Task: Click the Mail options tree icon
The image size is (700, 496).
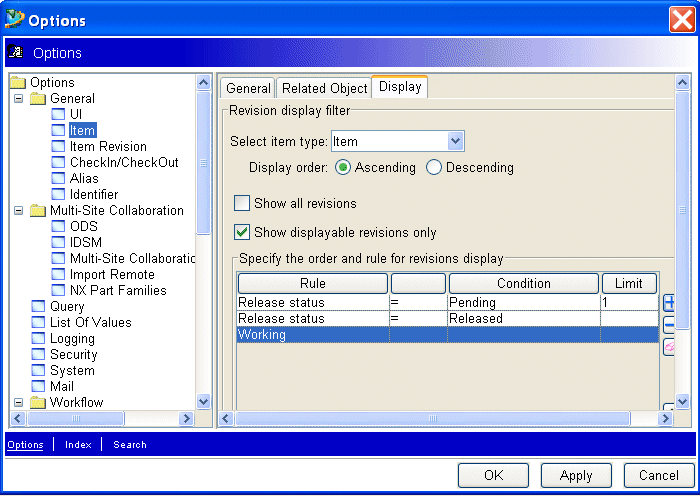Action: (39, 387)
